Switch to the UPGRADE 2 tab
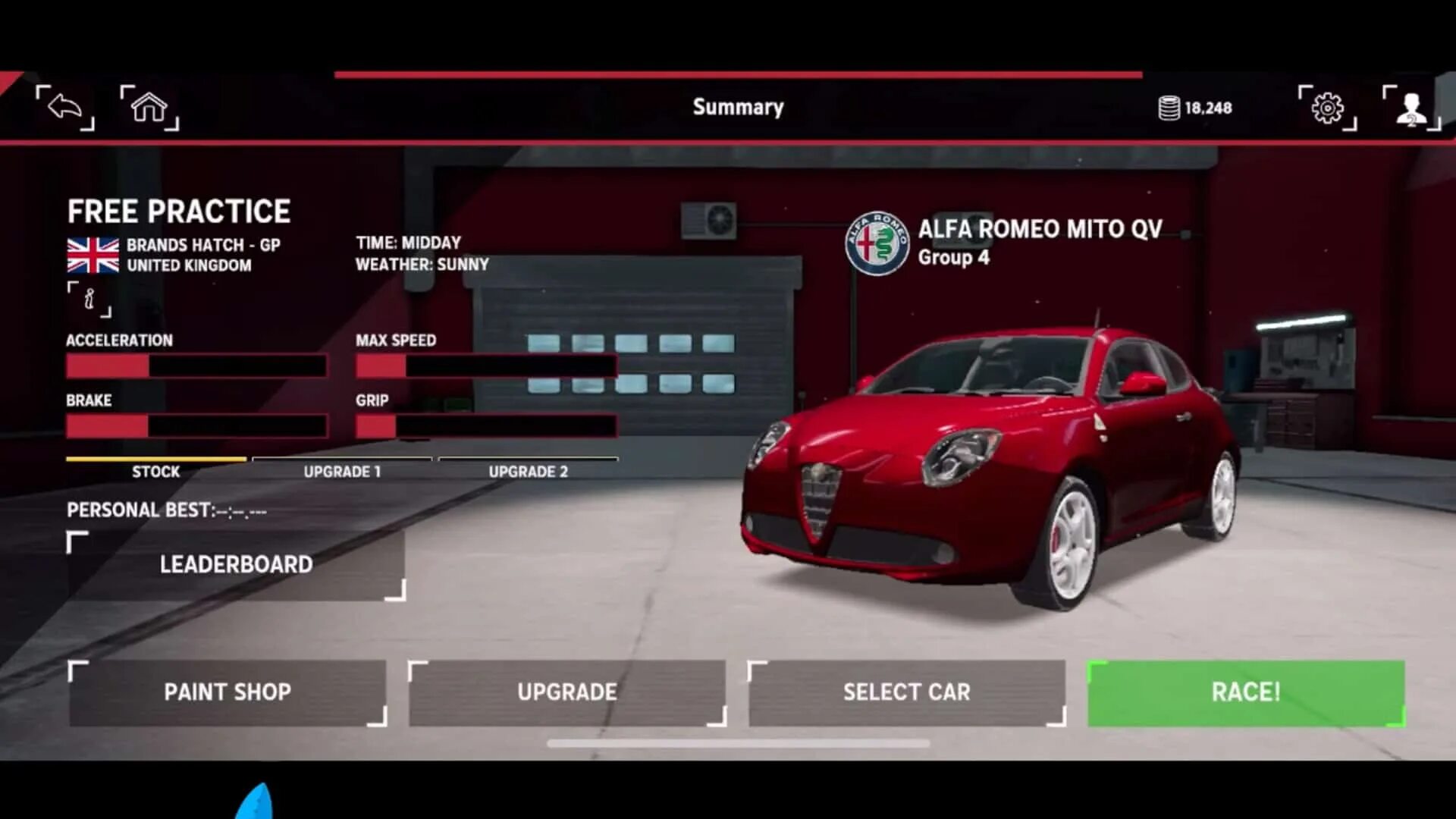This screenshot has width=1456, height=819. point(528,471)
